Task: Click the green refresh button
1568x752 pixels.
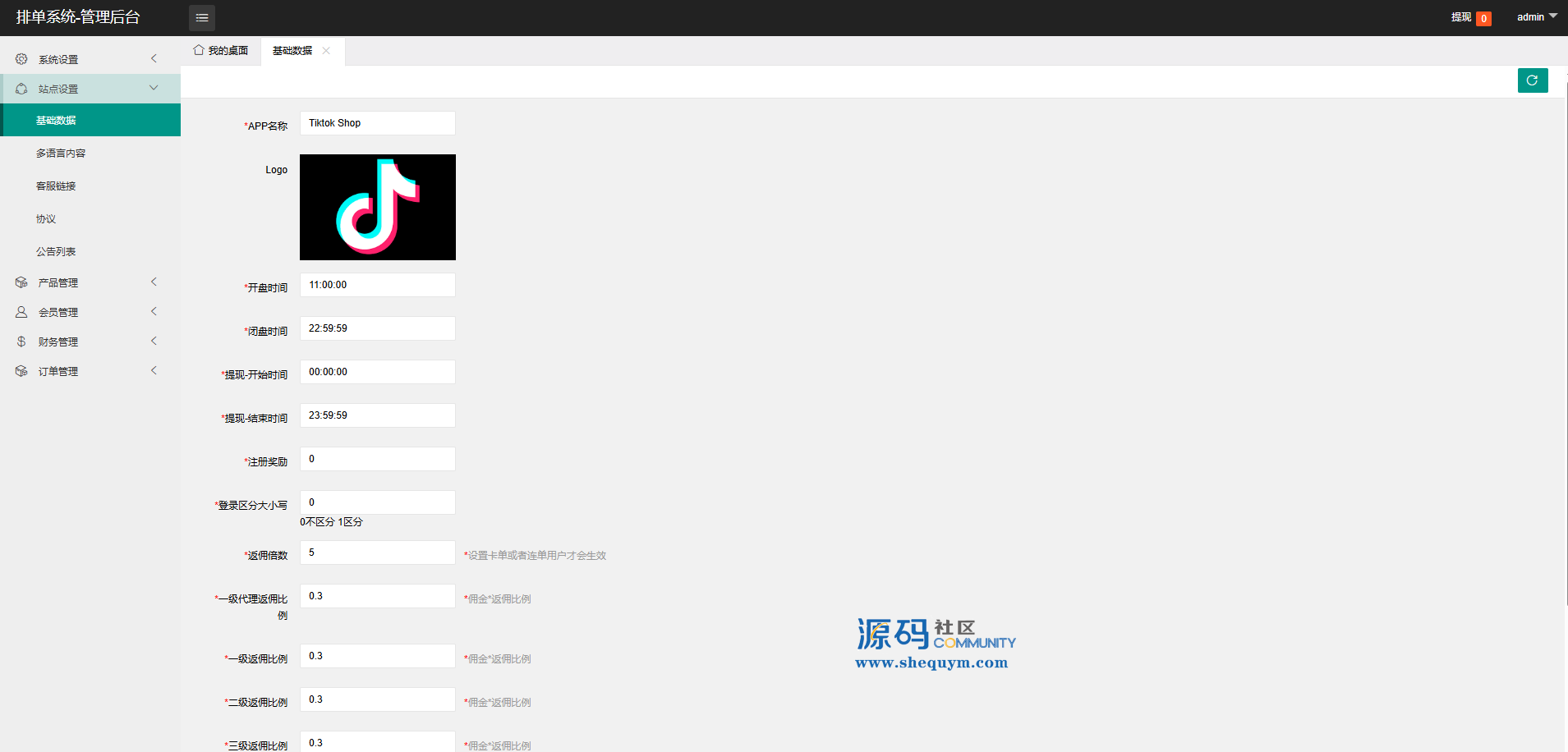Action: pyautogui.click(x=1532, y=80)
